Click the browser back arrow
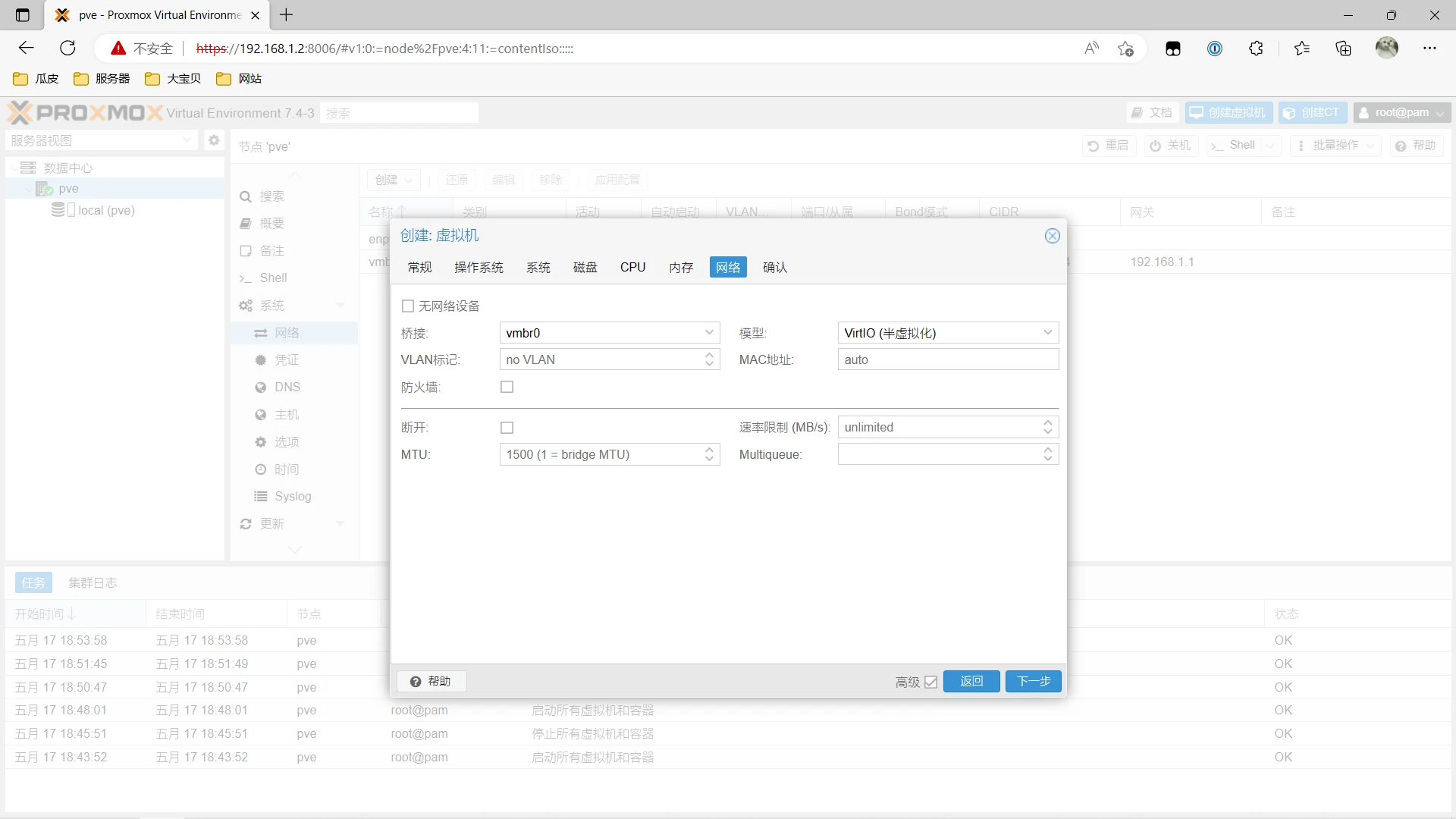Screen dimensions: 1456x819 tap(27, 49)
